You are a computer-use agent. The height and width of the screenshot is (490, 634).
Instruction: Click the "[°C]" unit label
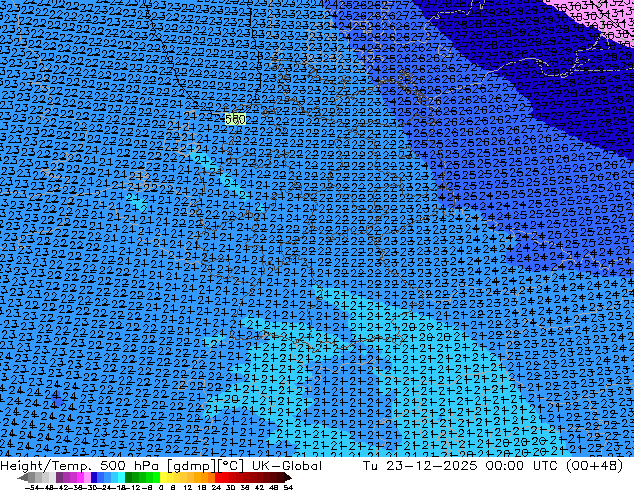pos(230,466)
